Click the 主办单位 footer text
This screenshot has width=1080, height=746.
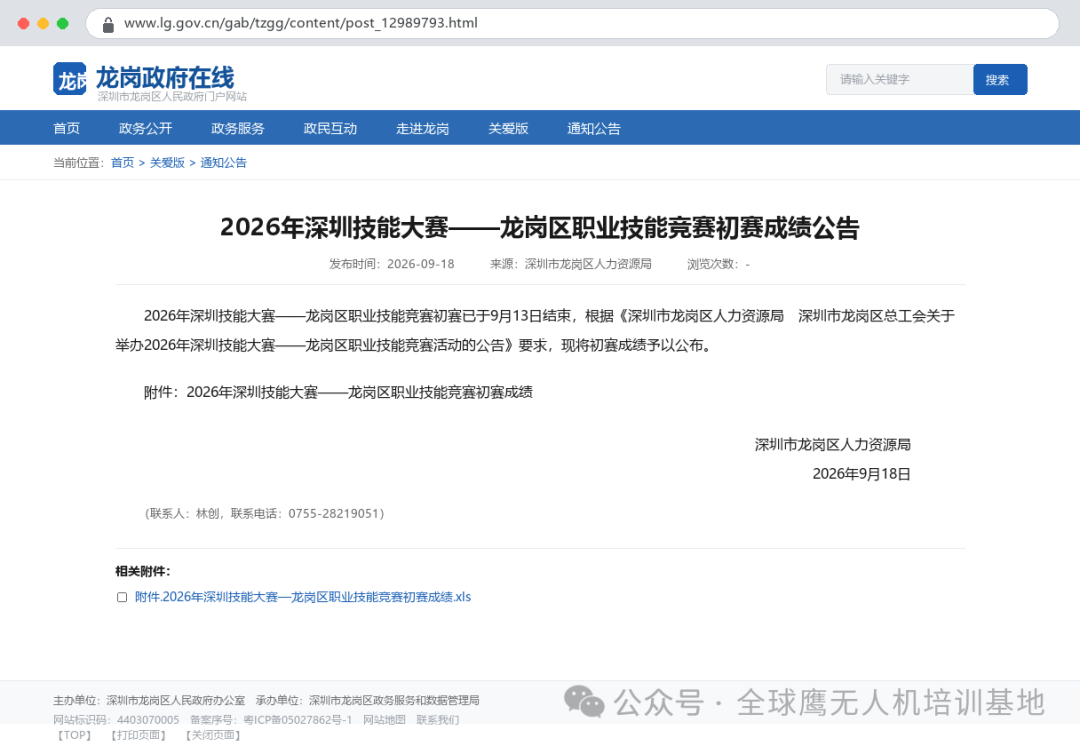(x=149, y=700)
